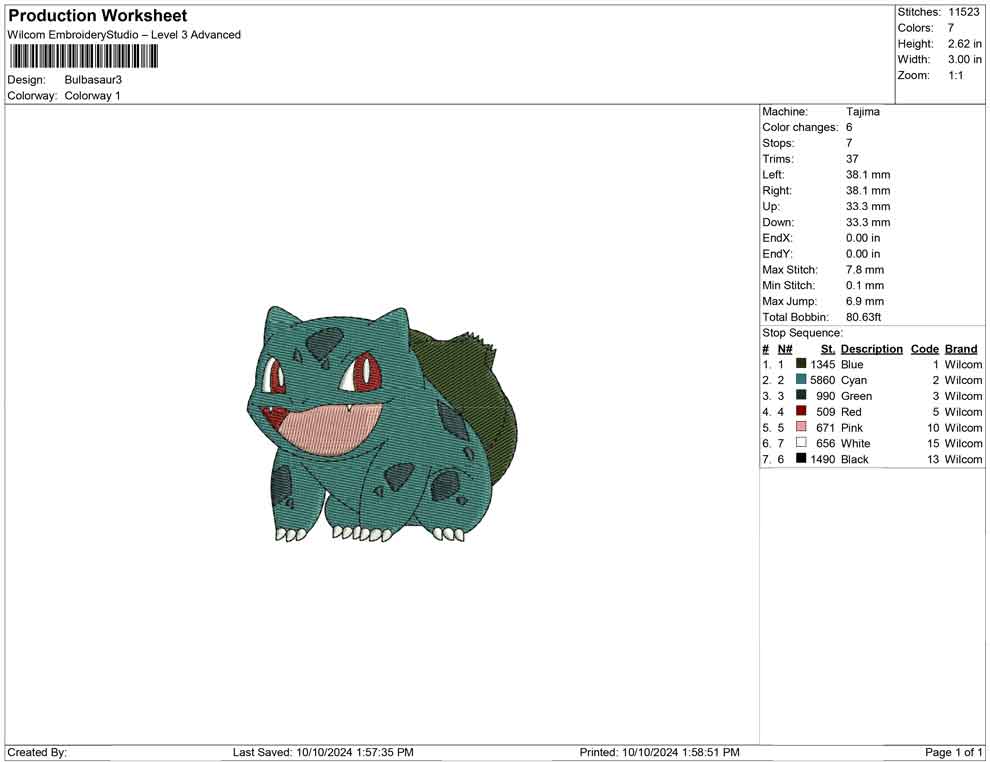Click the 'Page 1 of 1' footer text
The width and height of the screenshot is (990, 762).
pos(954,752)
